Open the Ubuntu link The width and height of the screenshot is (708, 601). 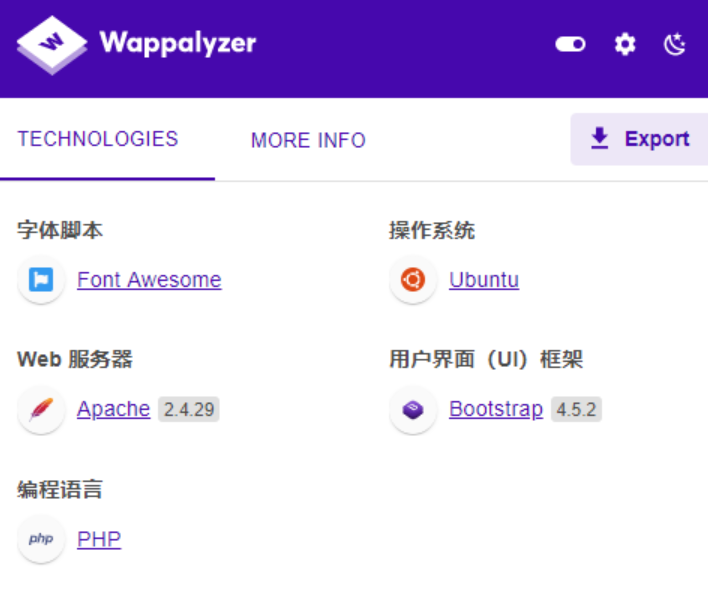(484, 280)
